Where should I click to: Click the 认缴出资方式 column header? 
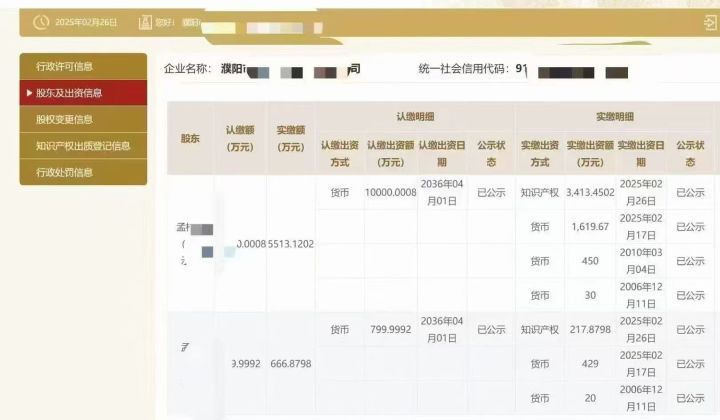click(x=340, y=153)
